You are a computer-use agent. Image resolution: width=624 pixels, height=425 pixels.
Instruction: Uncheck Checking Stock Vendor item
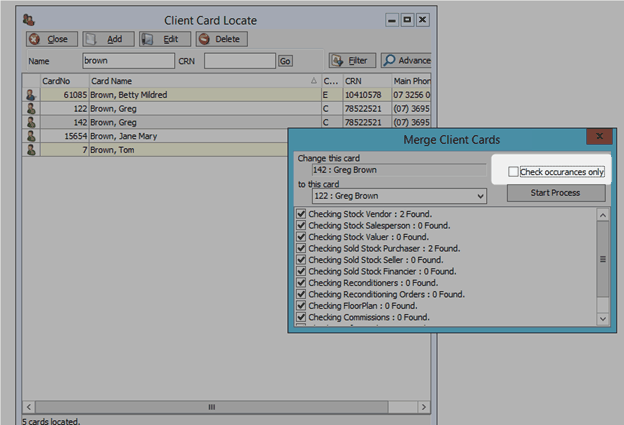click(x=301, y=214)
